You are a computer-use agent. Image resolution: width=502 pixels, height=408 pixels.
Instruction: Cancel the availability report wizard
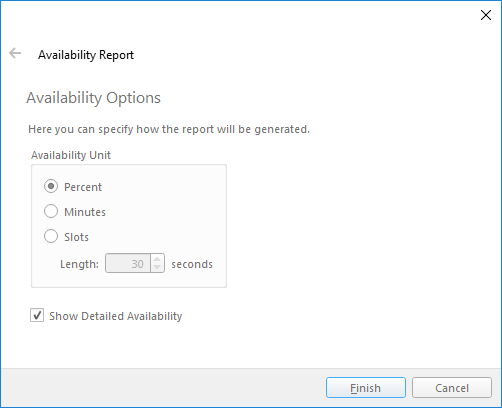tap(452, 388)
